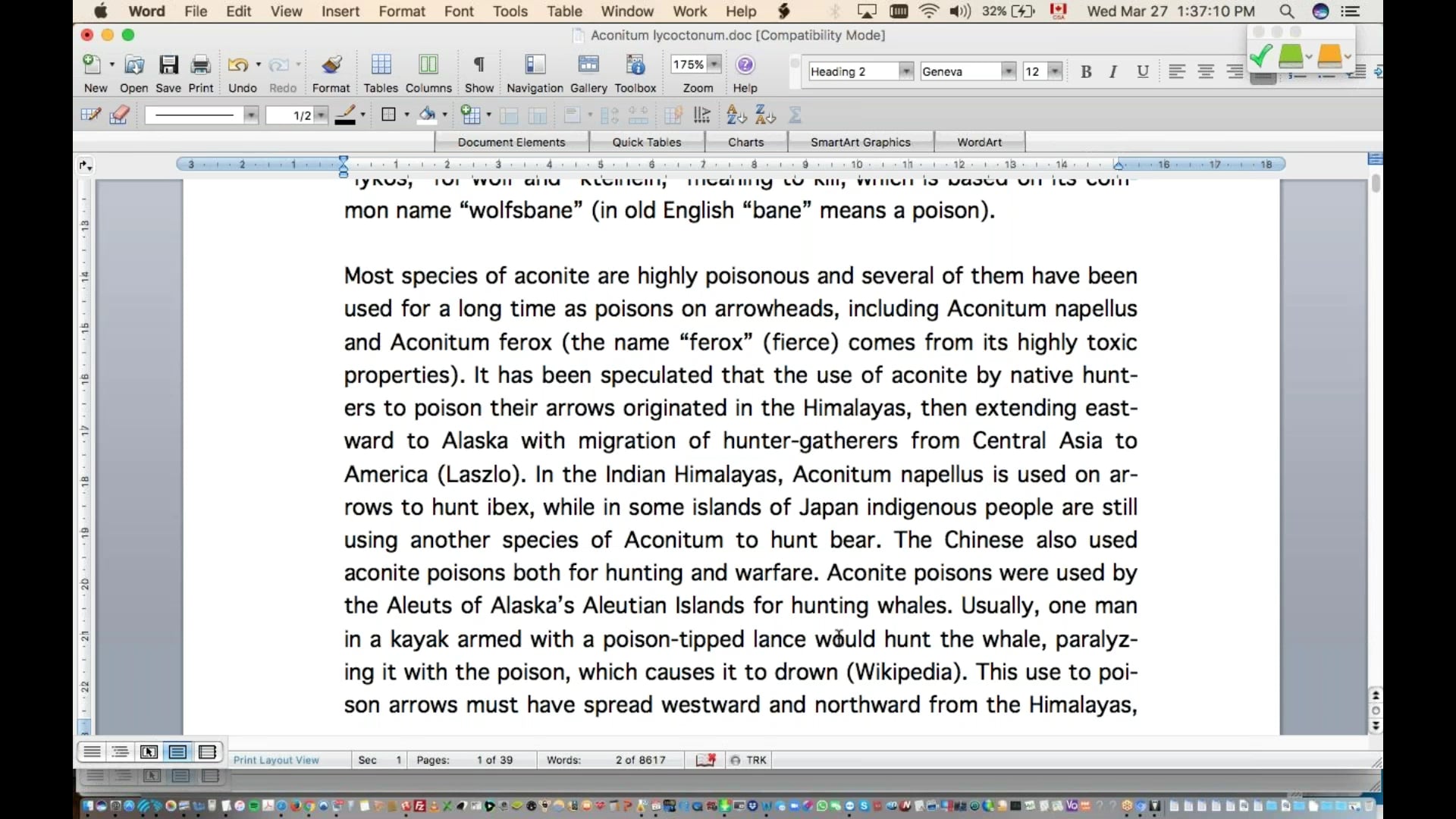This screenshot has height=819, width=1456.
Task: Expand the Heading 2 style dropdown
Action: tap(905, 71)
